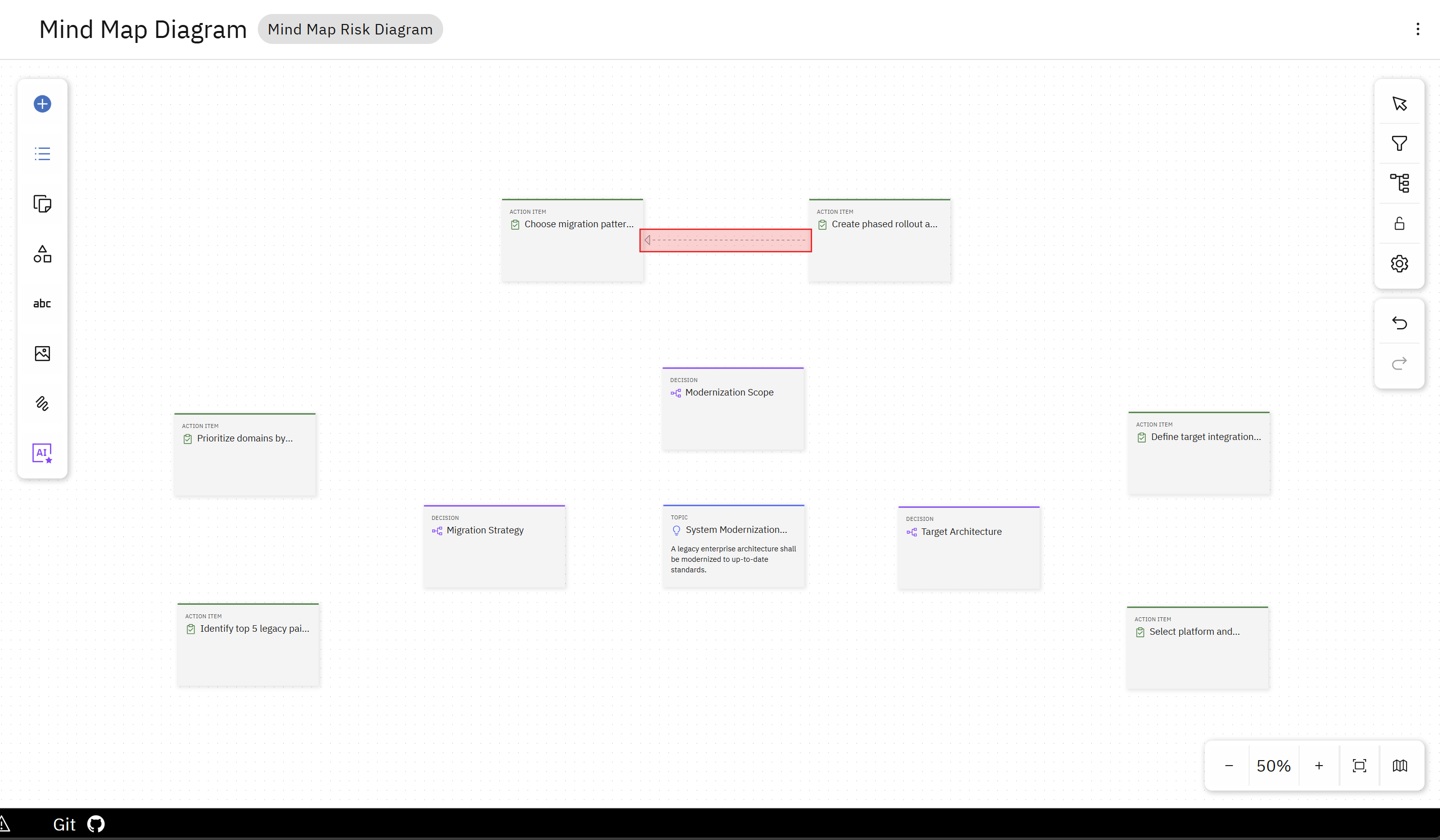Image resolution: width=1440 pixels, height=840 pixels.
Task: Choose the image insert tool
Action: 42,354
